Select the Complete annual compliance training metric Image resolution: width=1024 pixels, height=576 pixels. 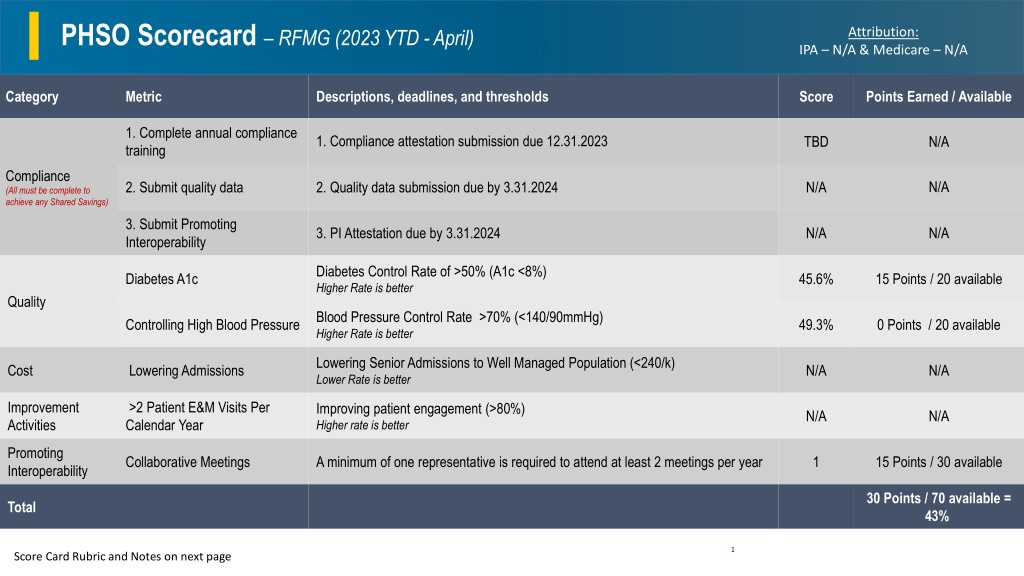pos(211,142)
